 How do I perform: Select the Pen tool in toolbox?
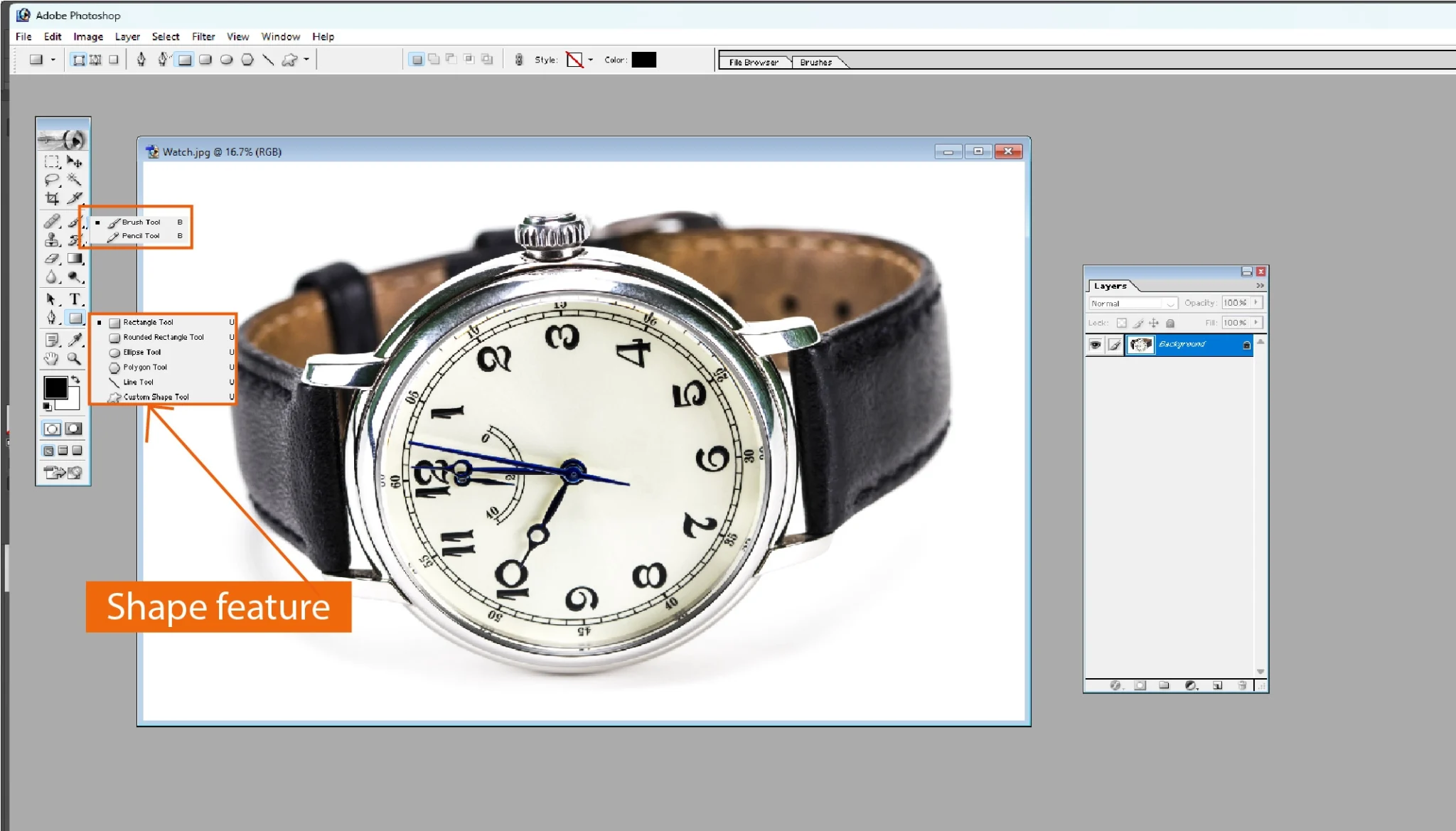[x=52, y=318]
